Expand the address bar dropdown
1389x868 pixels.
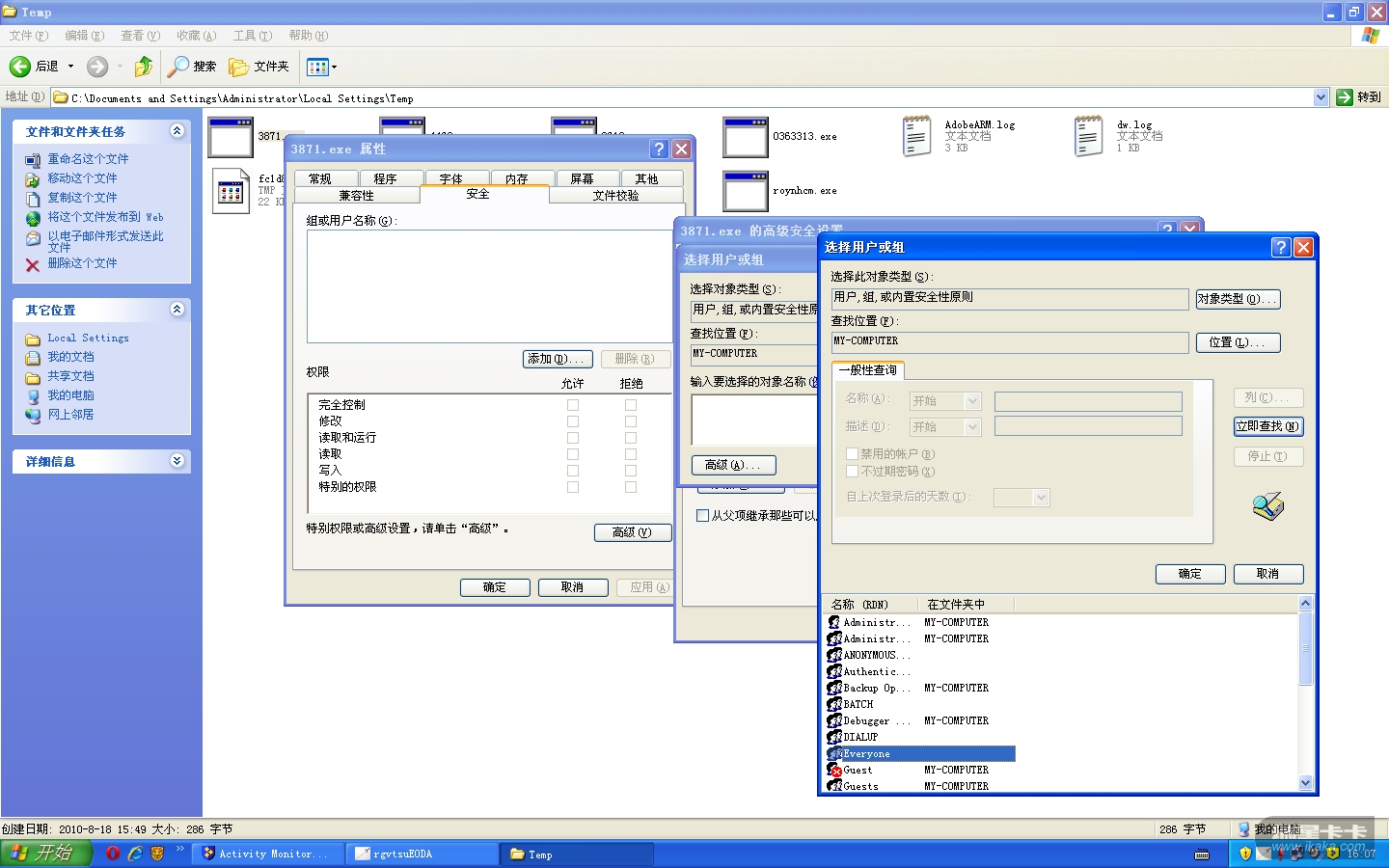pyautogui.click(x=1321, y=97)
